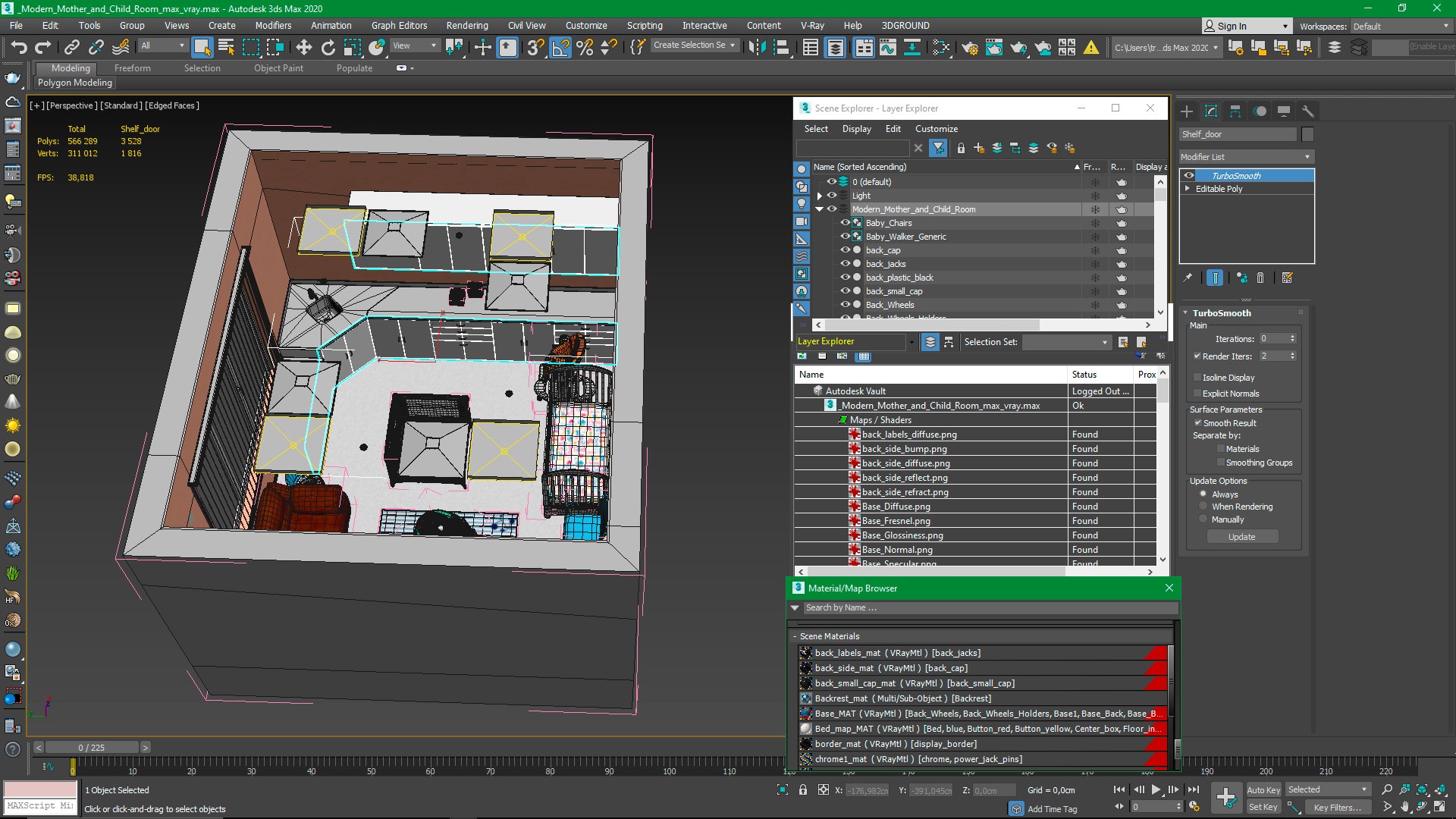The width and height of the screenshot is (1456, 819).
Task: Select the When Rendering update option
Action: point(1203,507)
